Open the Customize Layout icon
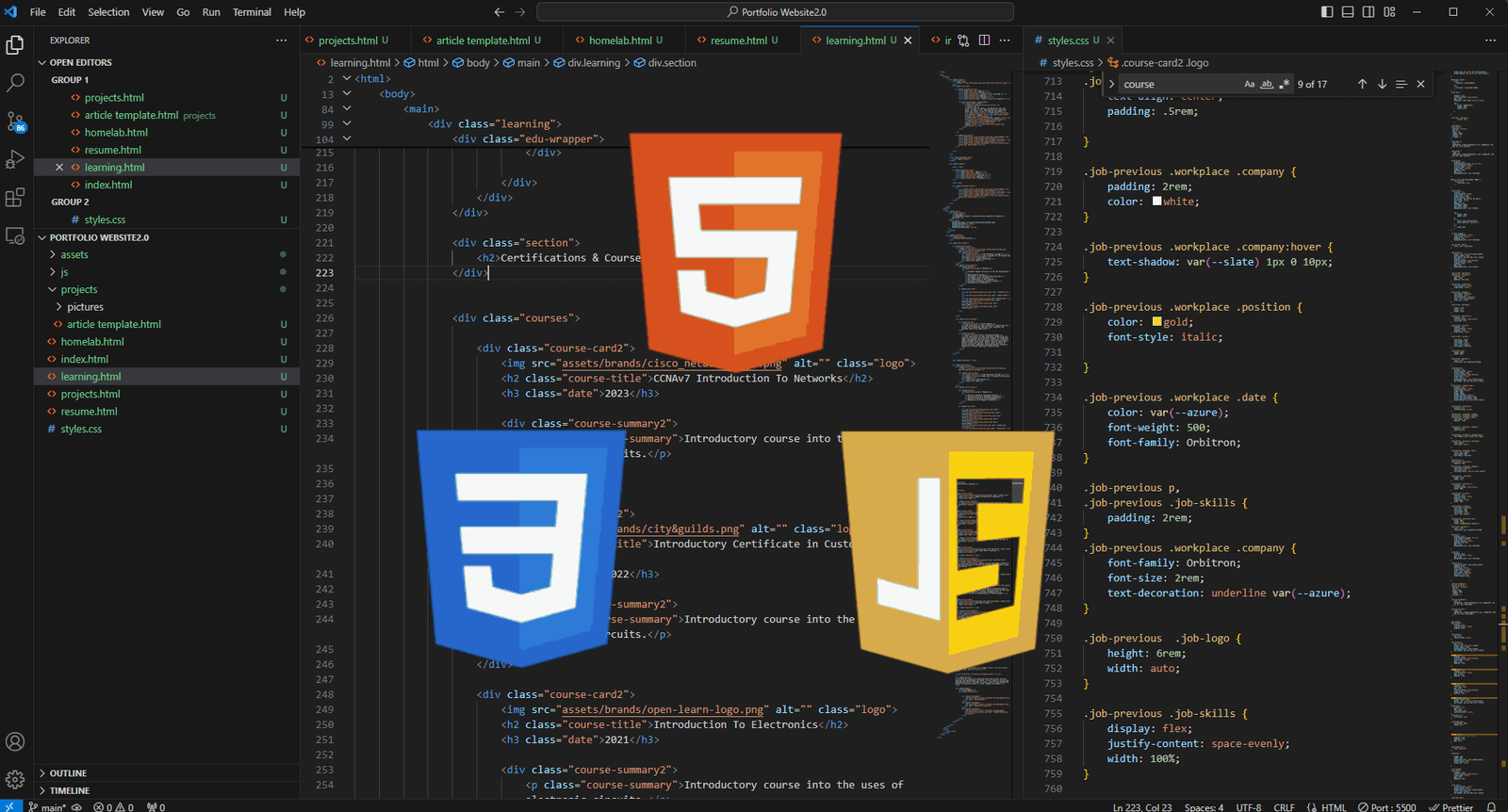 (1389, 12)
